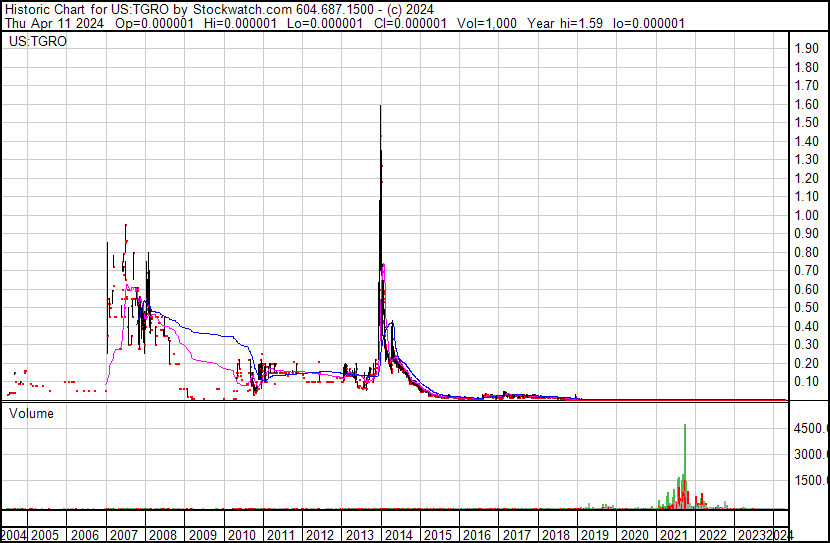830x543 pixels.
Task: Click the 2021 year label on the time axis
Action: 673,535
